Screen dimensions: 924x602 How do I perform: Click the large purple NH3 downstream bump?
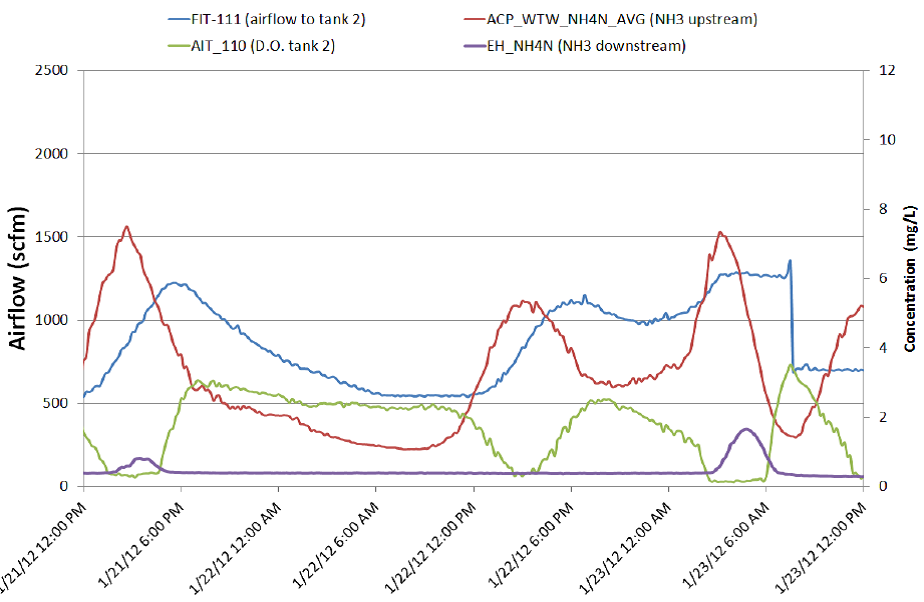point(746,429)
